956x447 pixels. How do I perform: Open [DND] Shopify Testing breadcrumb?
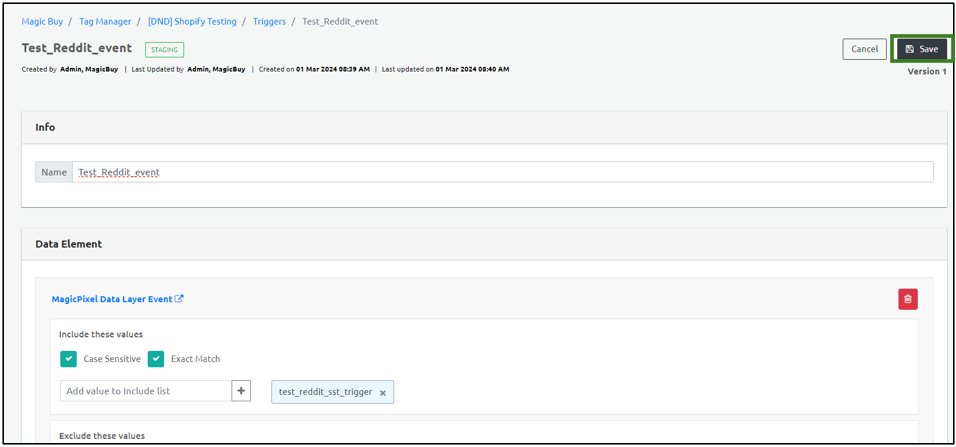coord(192,21)
